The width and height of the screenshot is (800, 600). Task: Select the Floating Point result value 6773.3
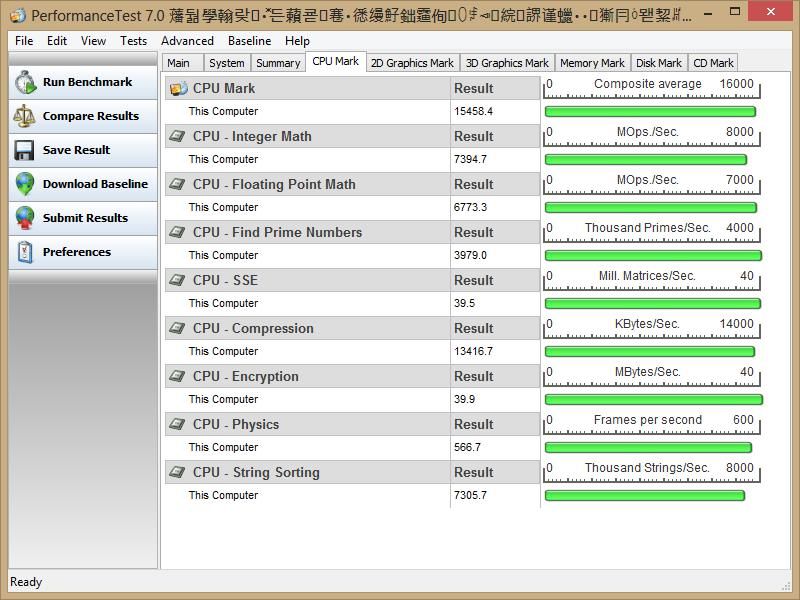coord(470,207)
